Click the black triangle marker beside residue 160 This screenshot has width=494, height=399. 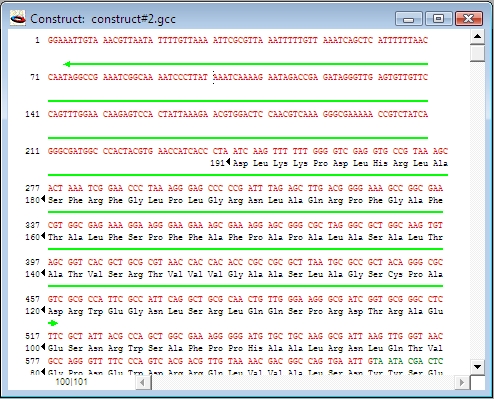43,236
